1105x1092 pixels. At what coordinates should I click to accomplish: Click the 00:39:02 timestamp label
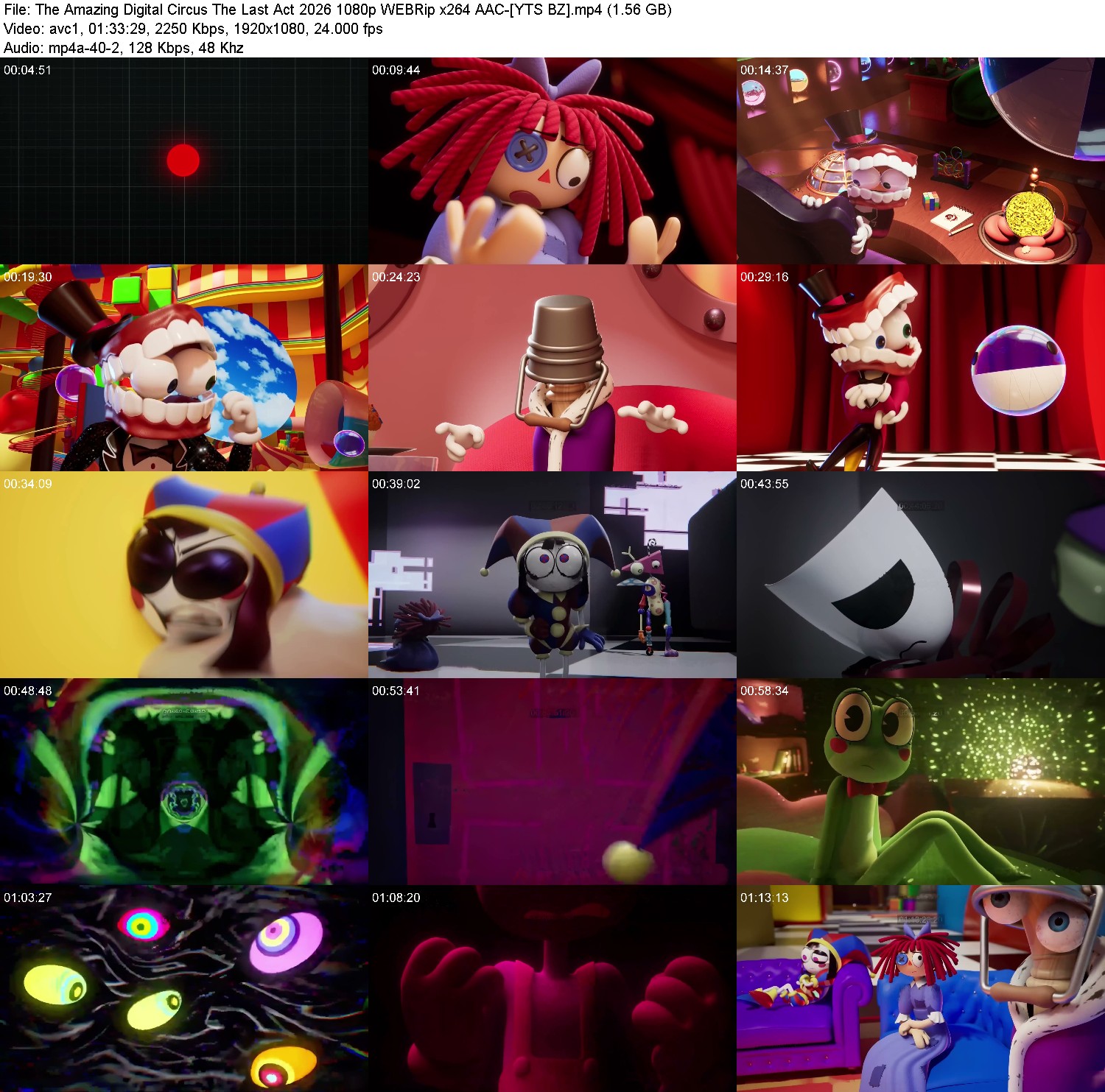(x=396, y=484)
